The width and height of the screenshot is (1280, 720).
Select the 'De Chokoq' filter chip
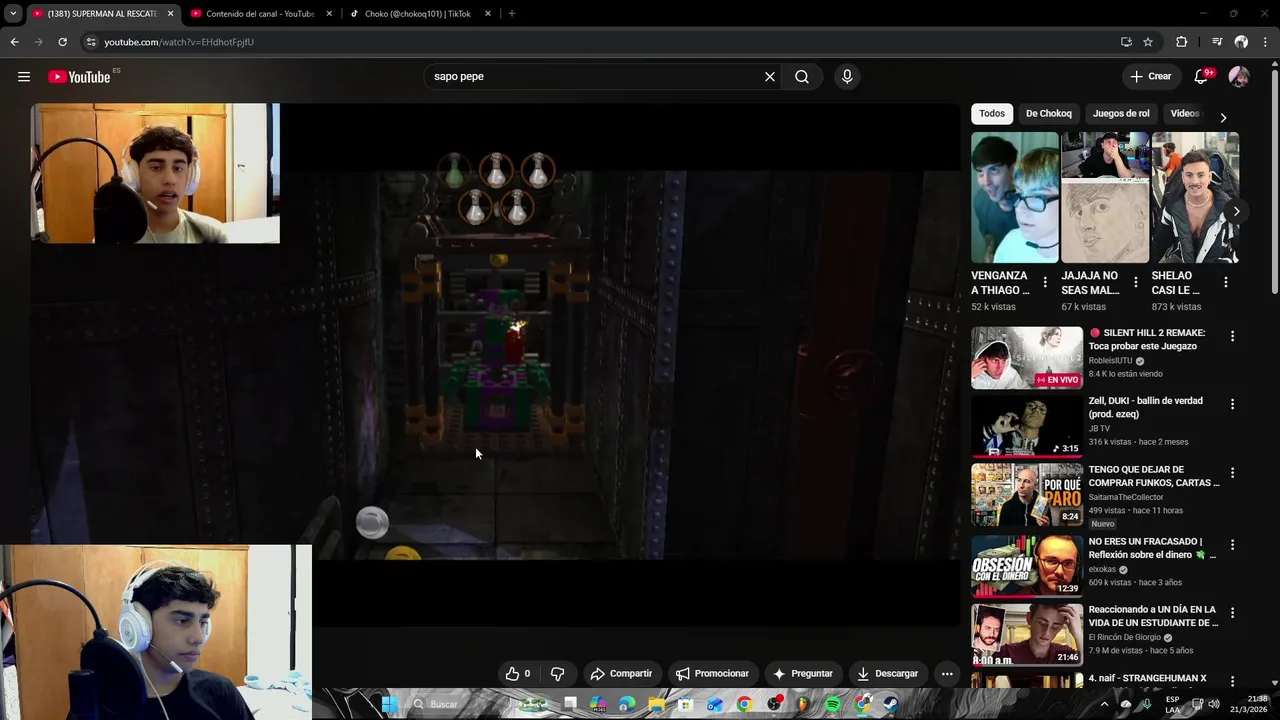pos(1048,114)
